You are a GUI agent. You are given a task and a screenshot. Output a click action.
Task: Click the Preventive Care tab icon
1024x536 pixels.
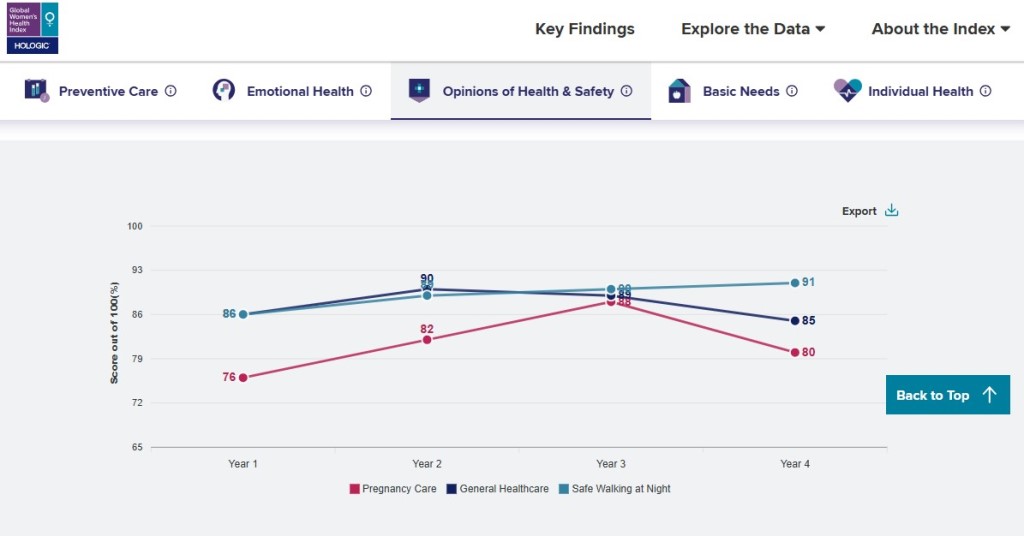coord(36,91)
